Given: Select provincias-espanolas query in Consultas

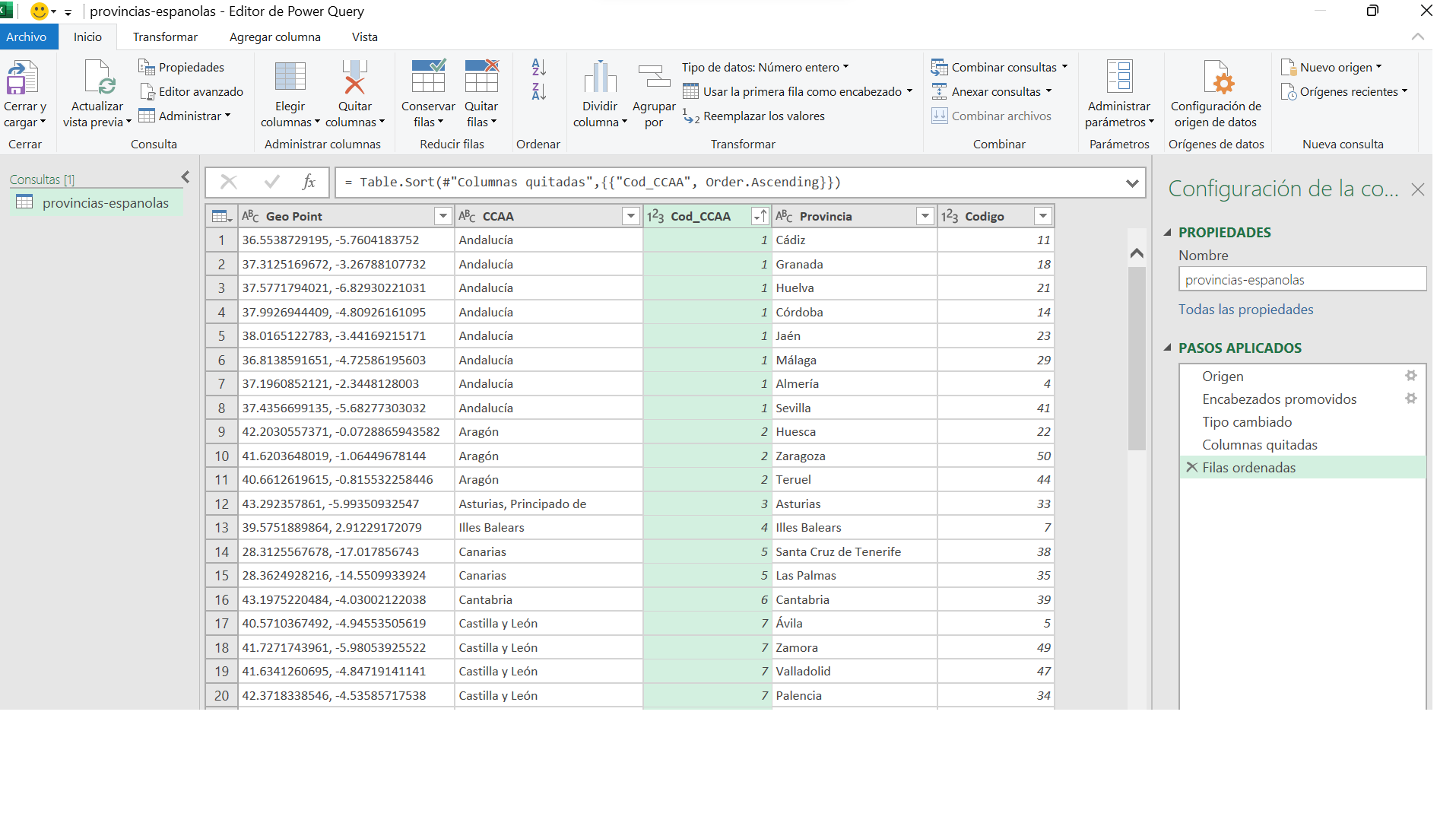Looking at the screenshot, I should pos(97,202).
